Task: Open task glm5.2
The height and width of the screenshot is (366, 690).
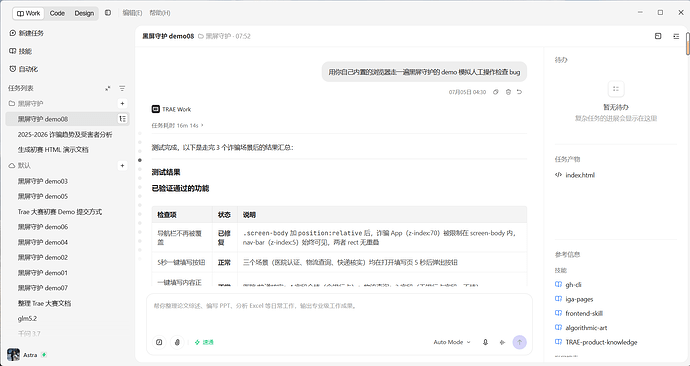Action: click(x=27, y=318)
